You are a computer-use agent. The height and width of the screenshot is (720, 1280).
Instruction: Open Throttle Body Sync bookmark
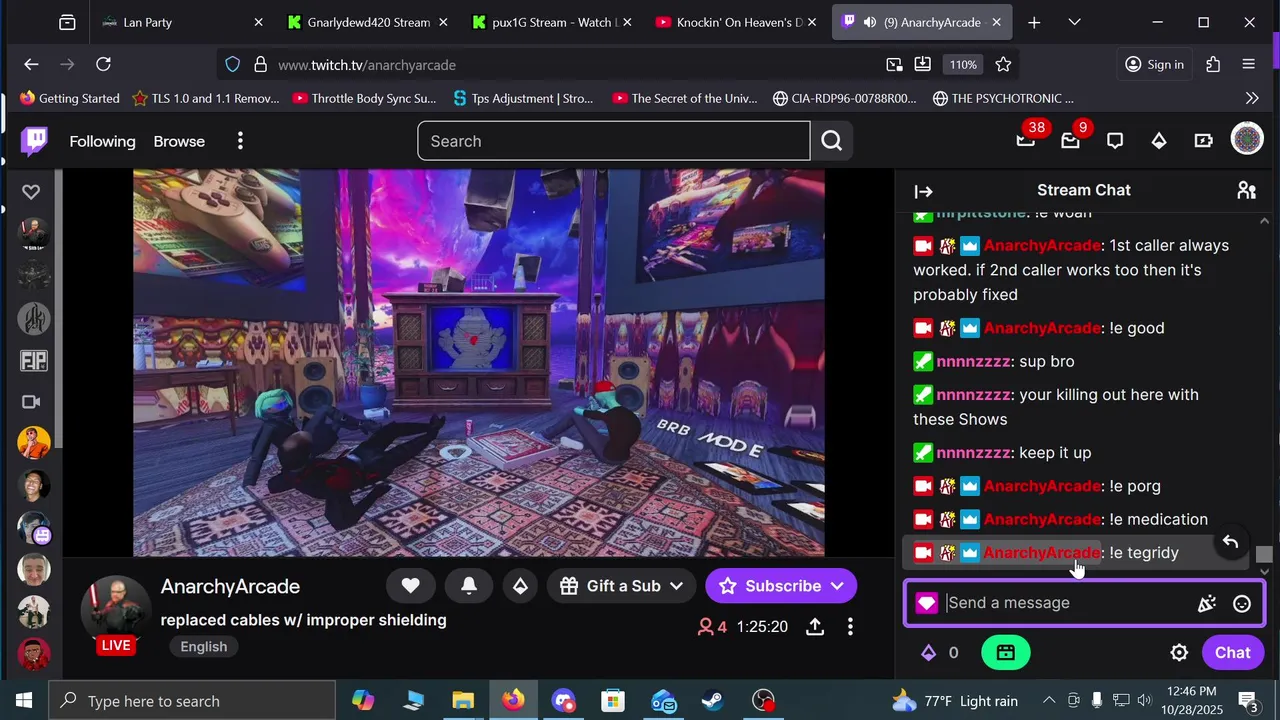pos(364,98)
